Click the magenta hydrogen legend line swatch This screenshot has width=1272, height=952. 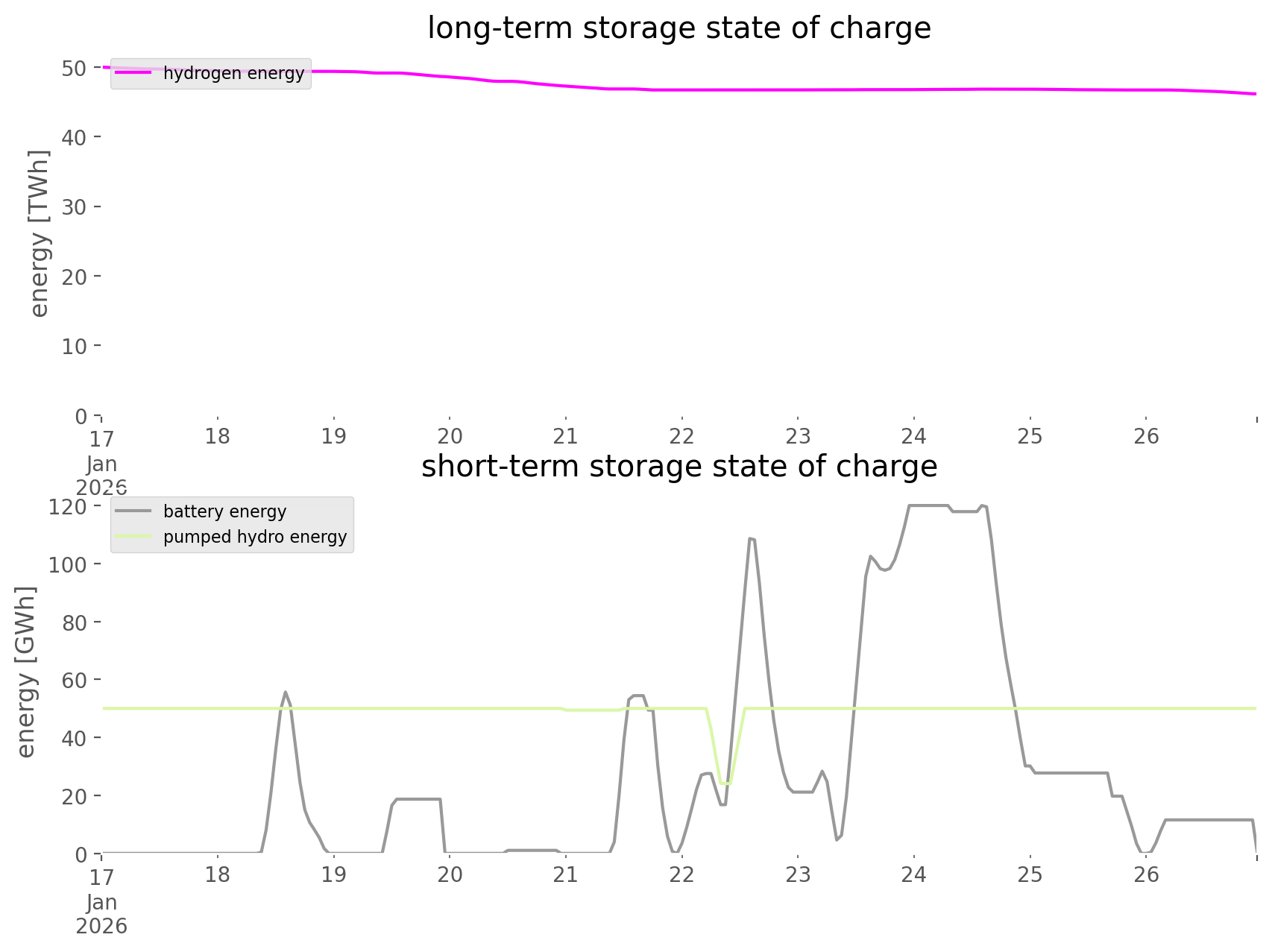(x=134, y=73)
